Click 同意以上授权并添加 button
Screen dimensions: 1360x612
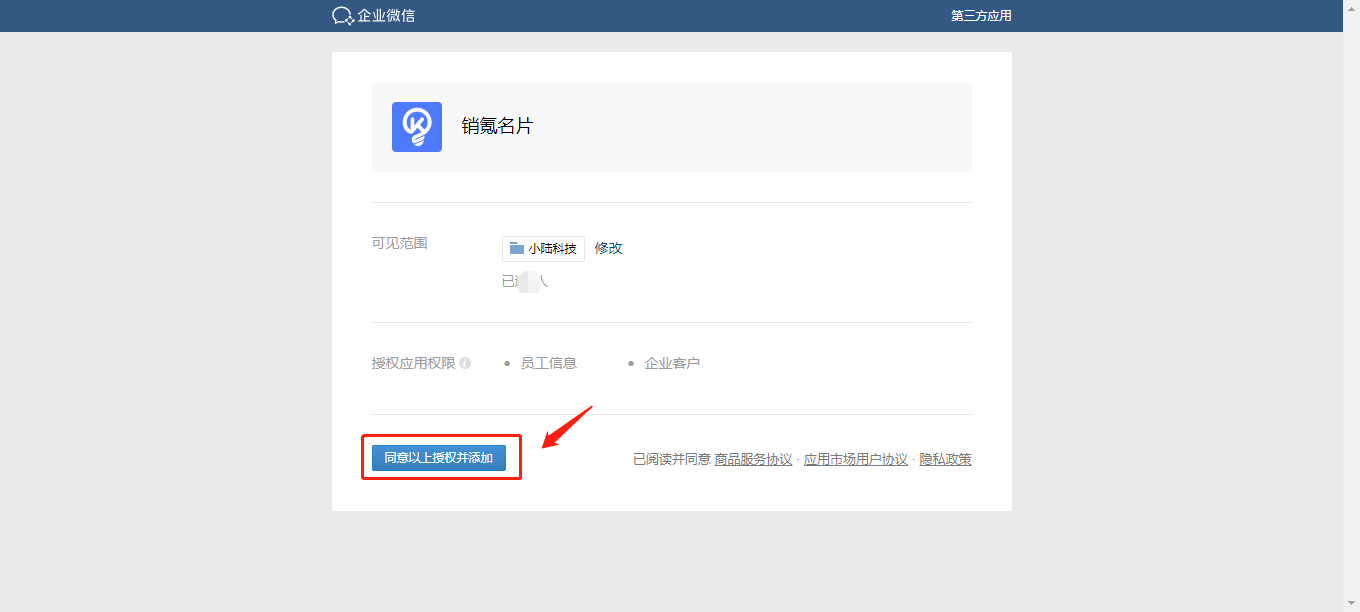pyautogui.click(x=439, y=458)
